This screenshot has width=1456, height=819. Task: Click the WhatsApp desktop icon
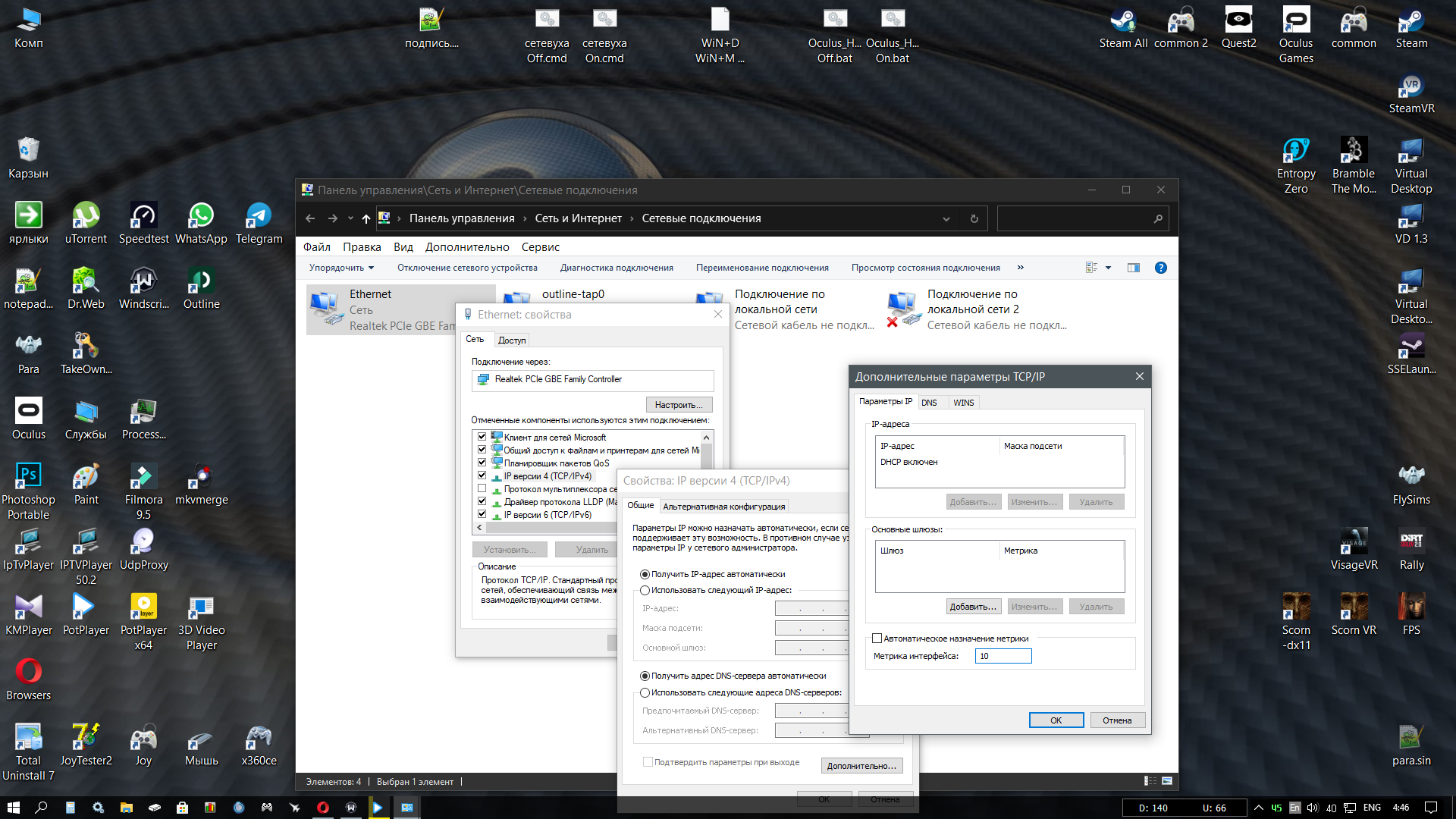201,216
